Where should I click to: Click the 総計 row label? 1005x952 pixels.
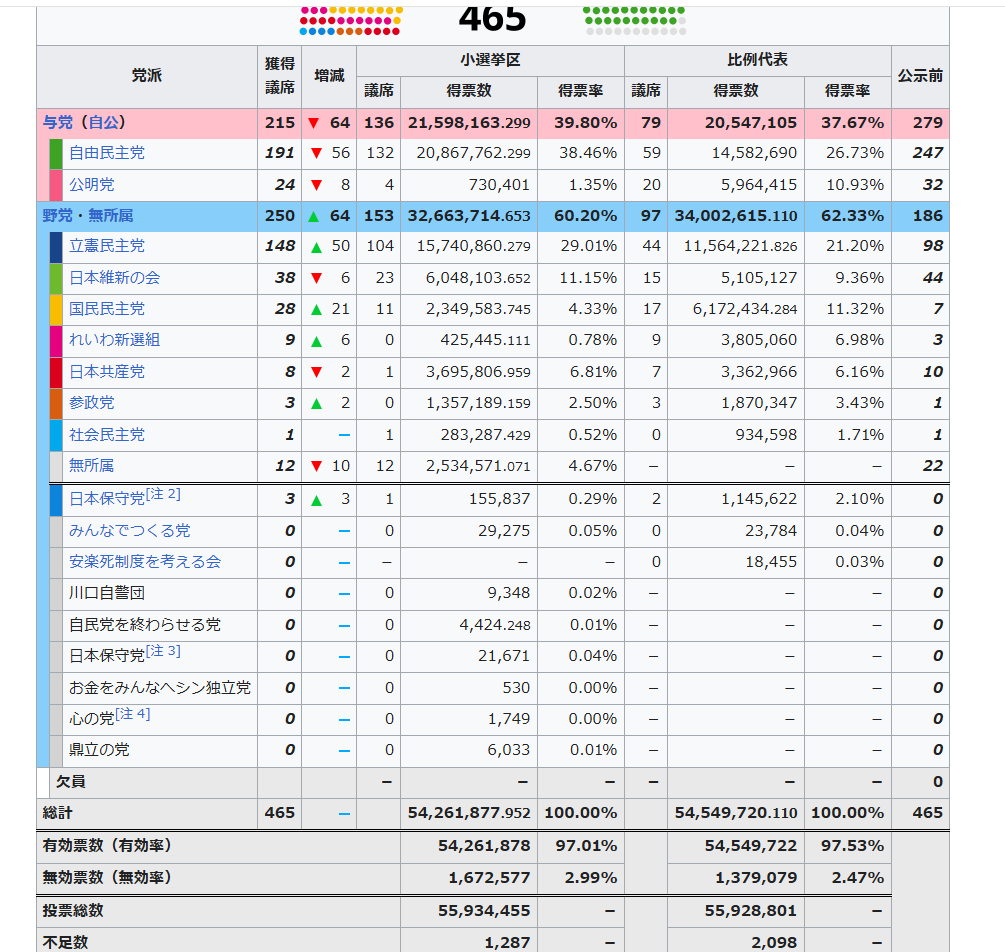(58, 813)
